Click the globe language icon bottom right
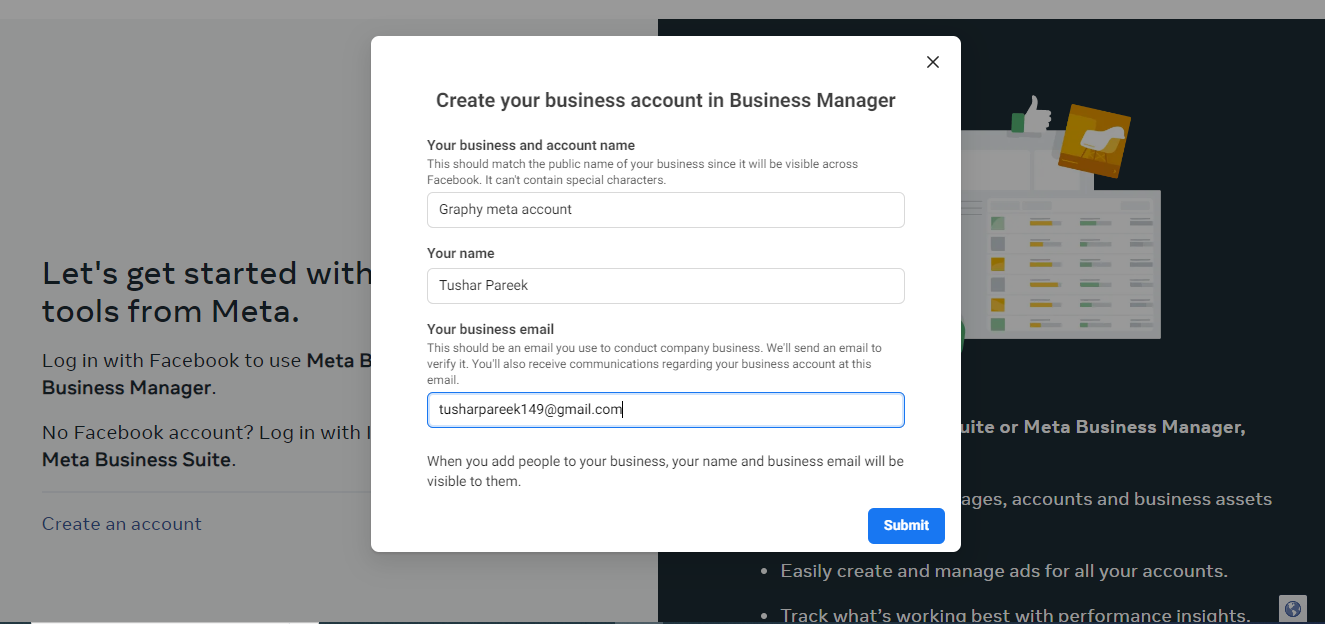 (1292, 608)
